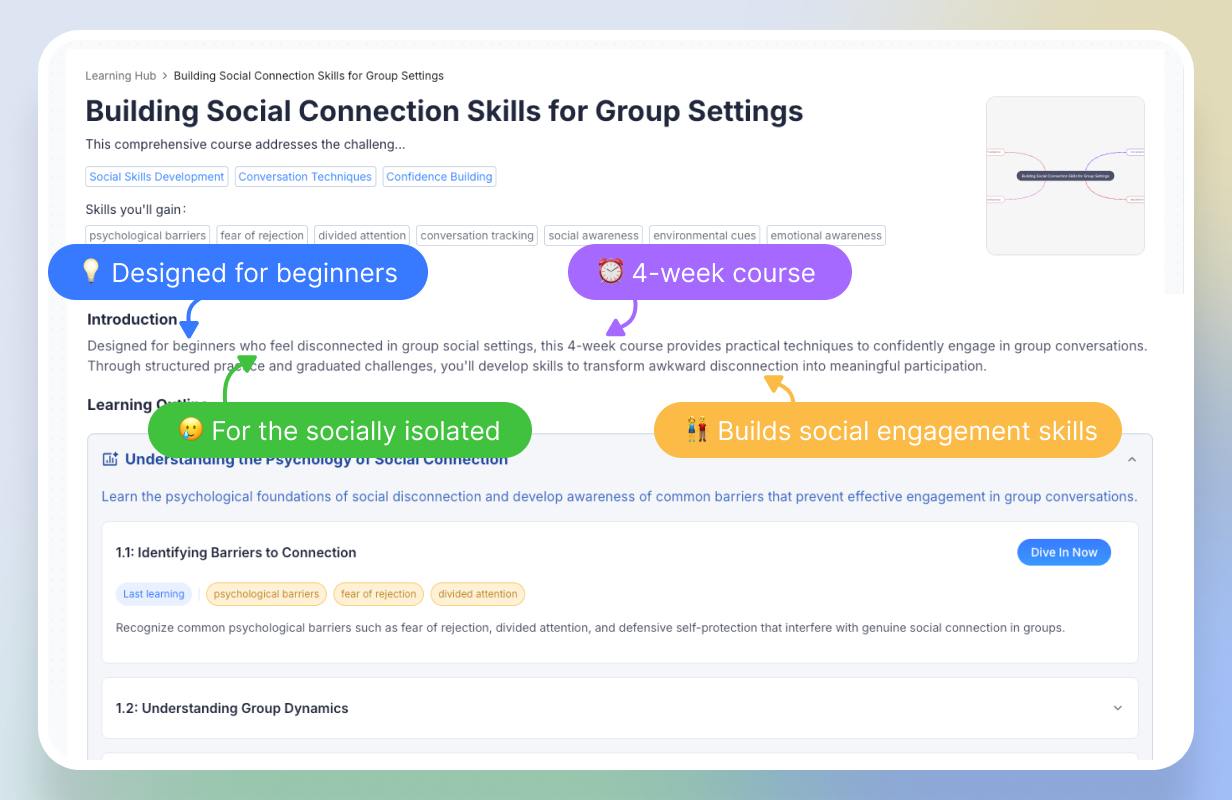1232x800 pixels.
Task: Expand the 1.2: Understanding Group Dynamics lesson
Action: pyautogui.click(x=1117, y=707)
